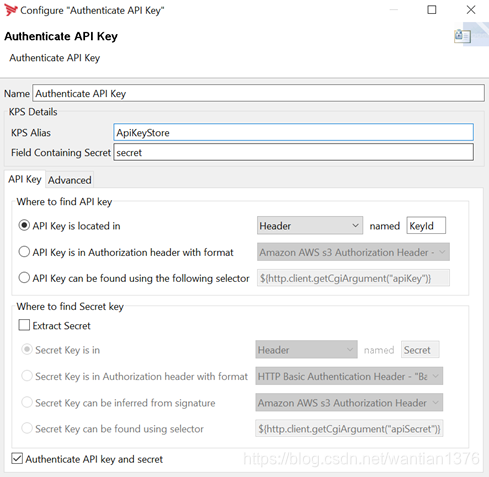
Task: Select 'Secret Key is in Authorization header' radio
Action: (27, 376)
